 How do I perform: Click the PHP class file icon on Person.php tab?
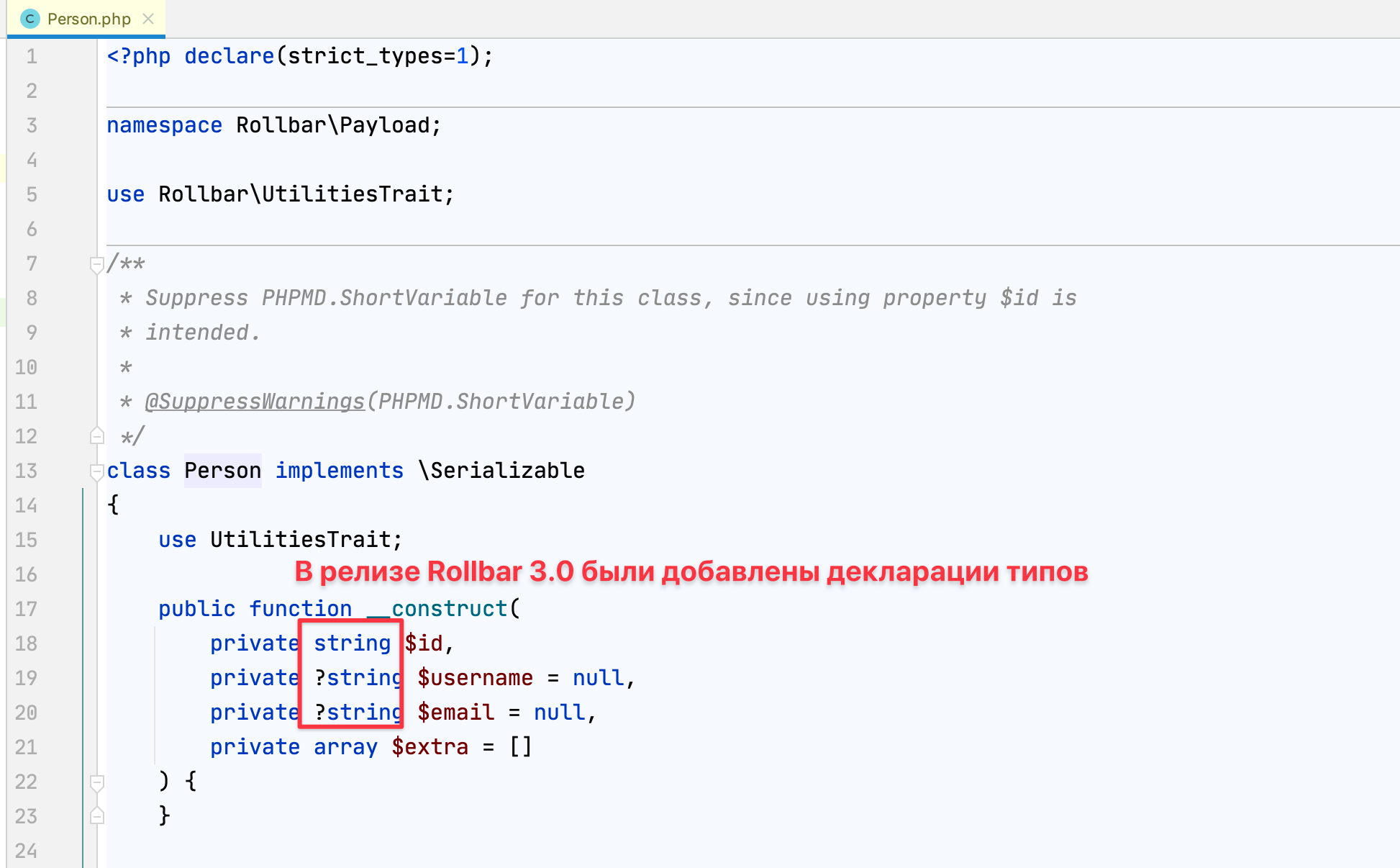click(30, 19)
